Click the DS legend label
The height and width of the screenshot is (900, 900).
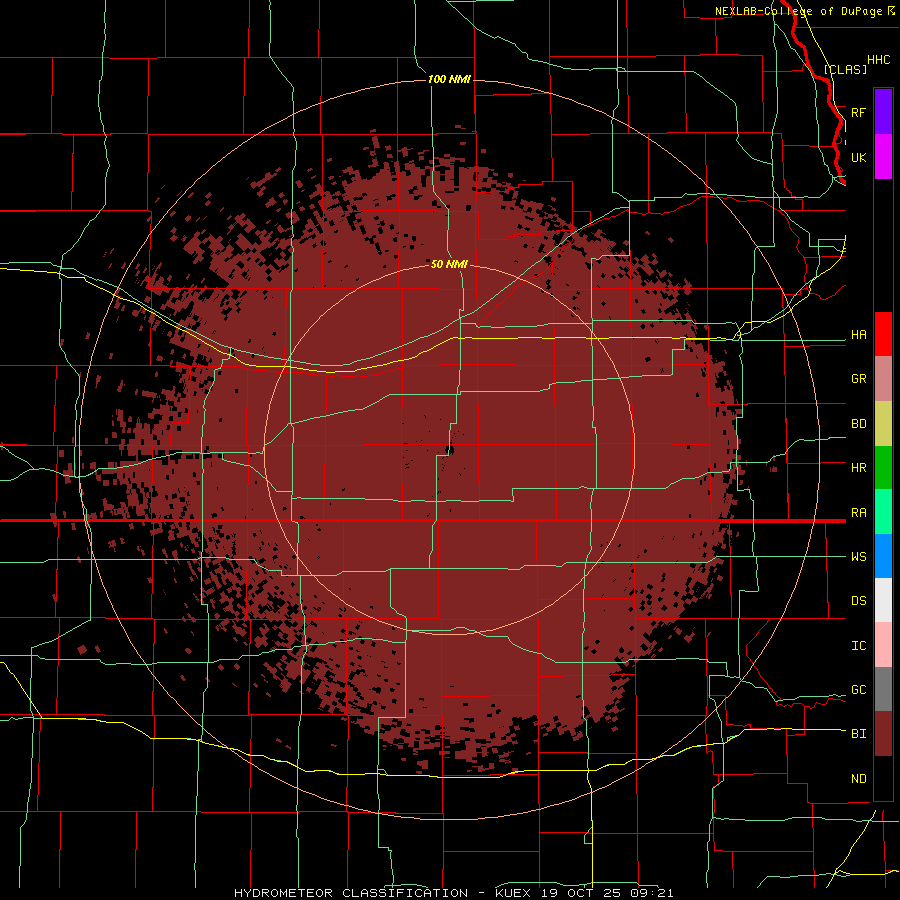point(859,601)
